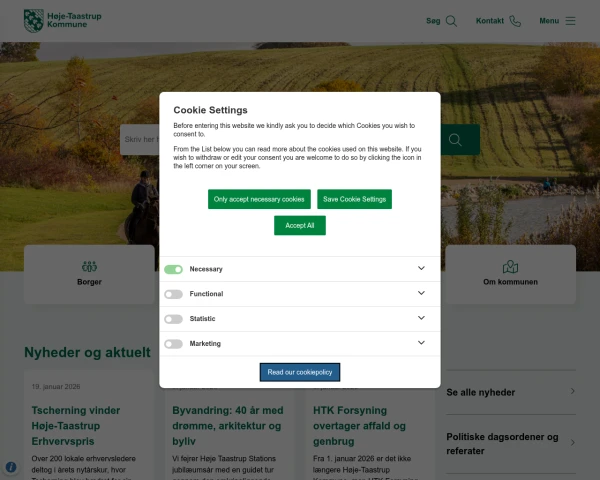Image resolution: width=600 pixels, height=480 pixels.
Task: Expand the Marketing cookies section chevron
Action: click(x=421, y=343)
